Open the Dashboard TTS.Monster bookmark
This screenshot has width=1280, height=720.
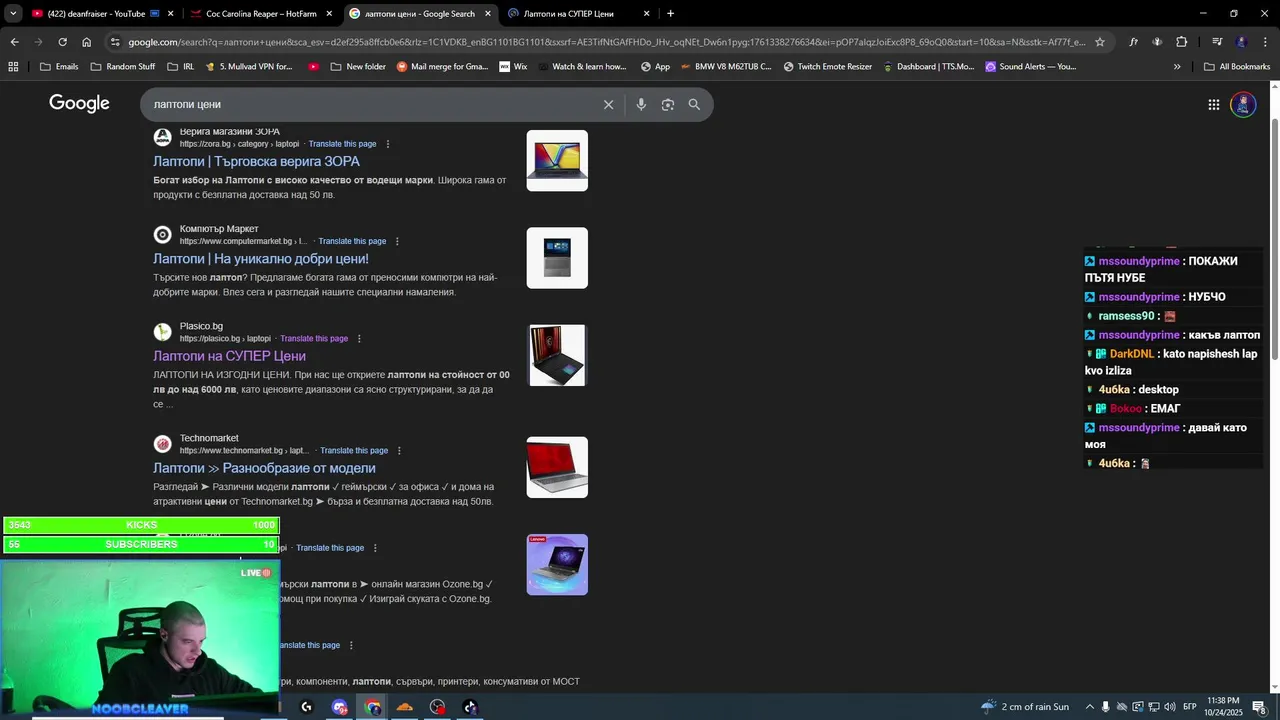927,67
